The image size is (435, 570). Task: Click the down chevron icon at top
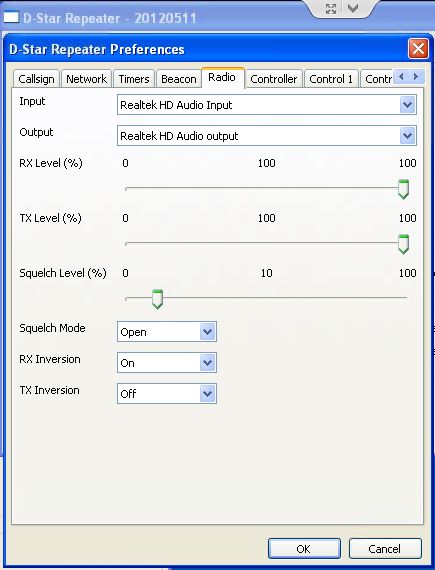click(x=353, y=8)
